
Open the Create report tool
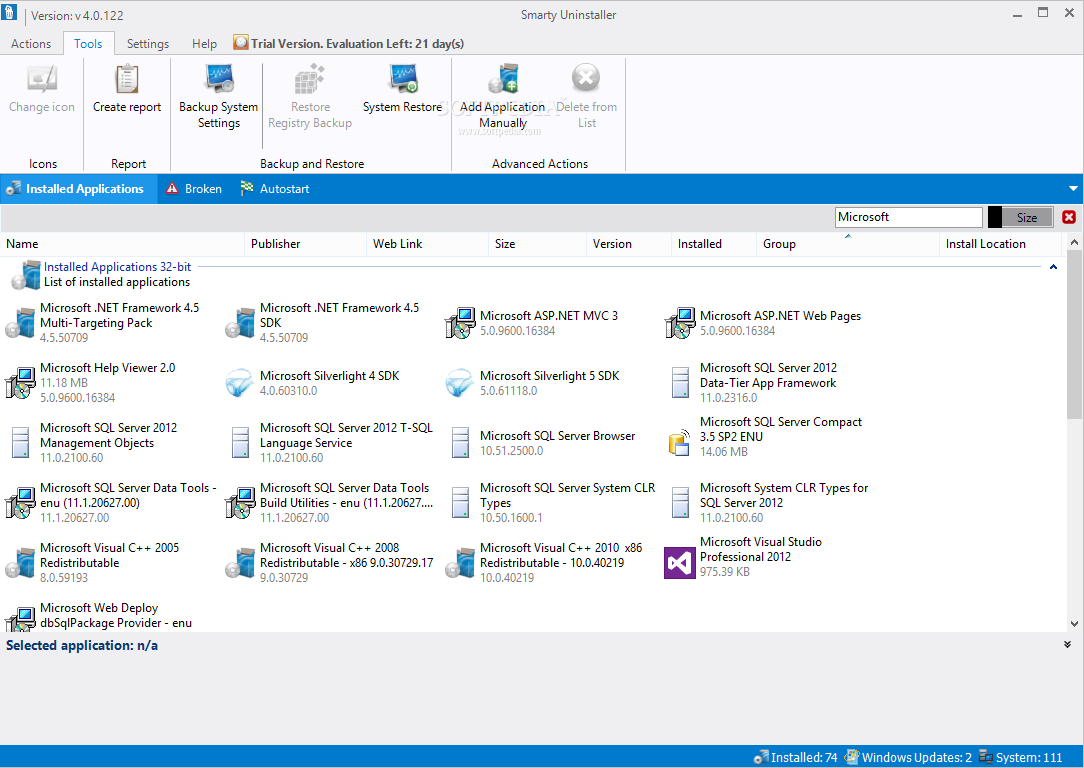(127, 90)
